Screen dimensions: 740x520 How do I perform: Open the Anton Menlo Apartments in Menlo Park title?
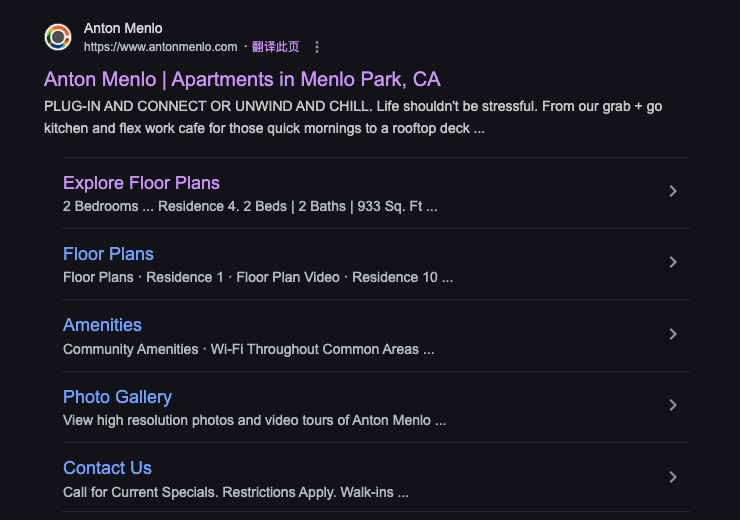(242, 79)
